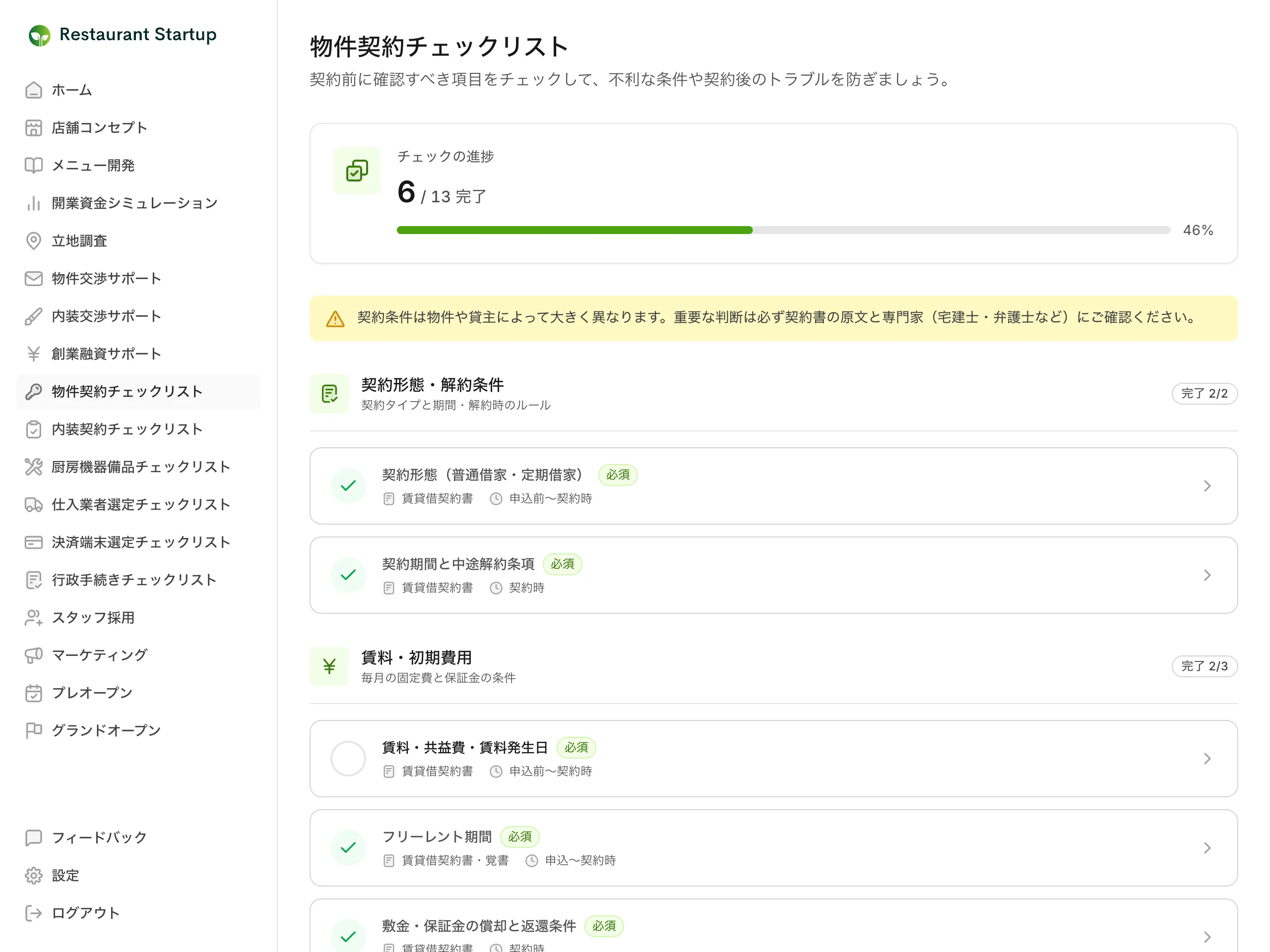Viewport: 1270px width, 952px height.
Task: Click the 契約形態・解約条件 section document icon
Action: click(x=329, y=394)
